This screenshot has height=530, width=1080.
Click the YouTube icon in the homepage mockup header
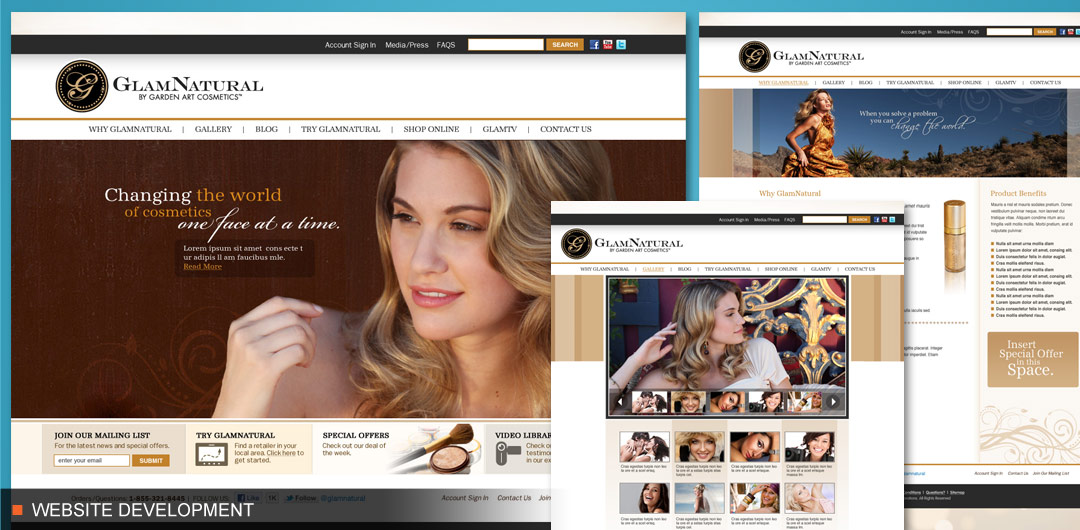[608, 45]
